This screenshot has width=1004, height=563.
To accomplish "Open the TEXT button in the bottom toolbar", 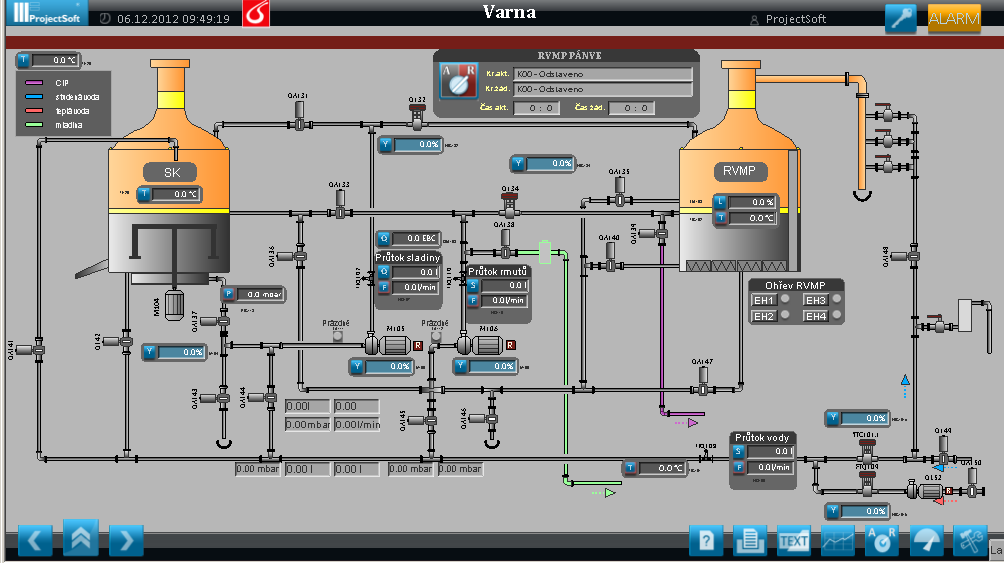I will point(794,541).
